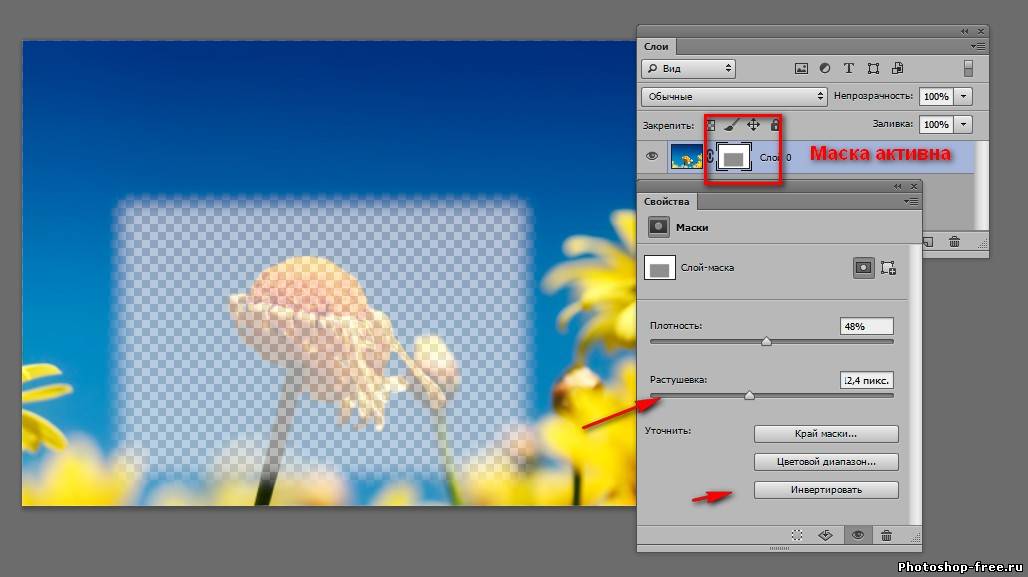Click the Инвертировать button
This screenshot has width=1028, height=577.
click(826, 490)
